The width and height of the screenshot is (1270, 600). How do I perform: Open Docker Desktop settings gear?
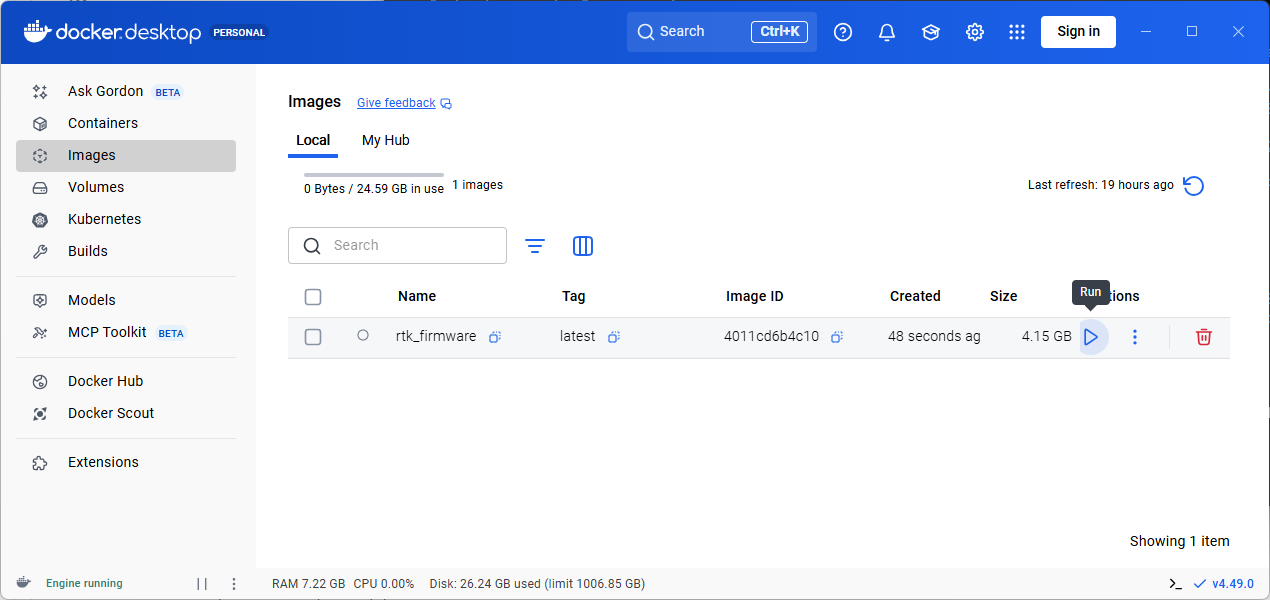tap(975, 31)
